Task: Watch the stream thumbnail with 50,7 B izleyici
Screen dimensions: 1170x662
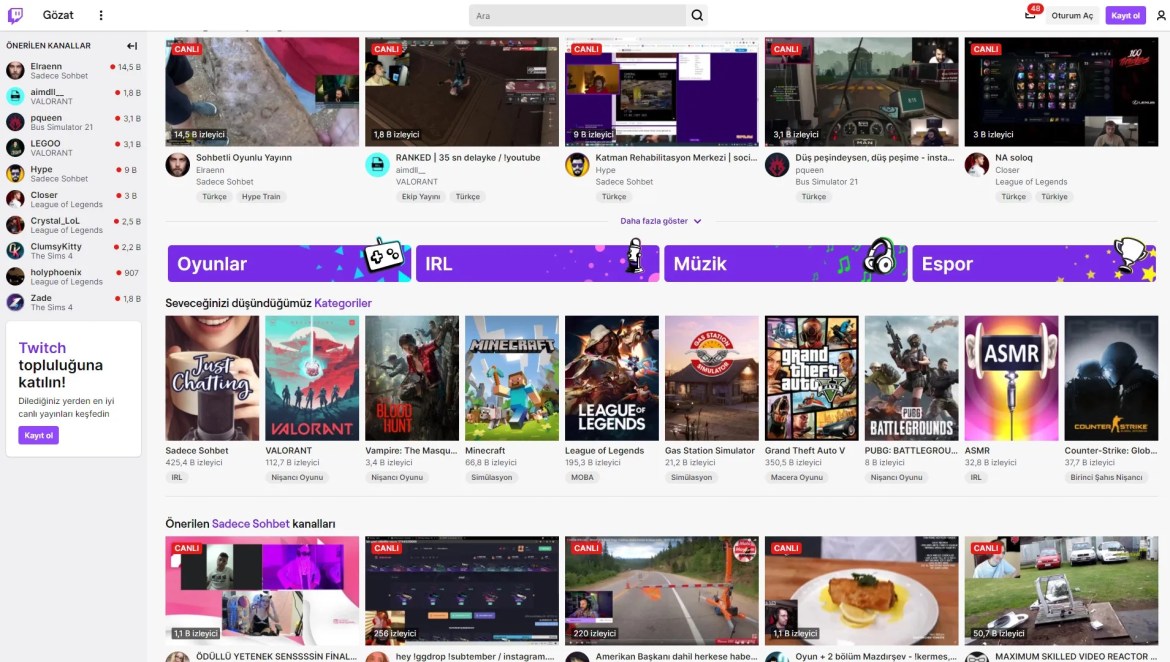Action: coord(1061,590)
